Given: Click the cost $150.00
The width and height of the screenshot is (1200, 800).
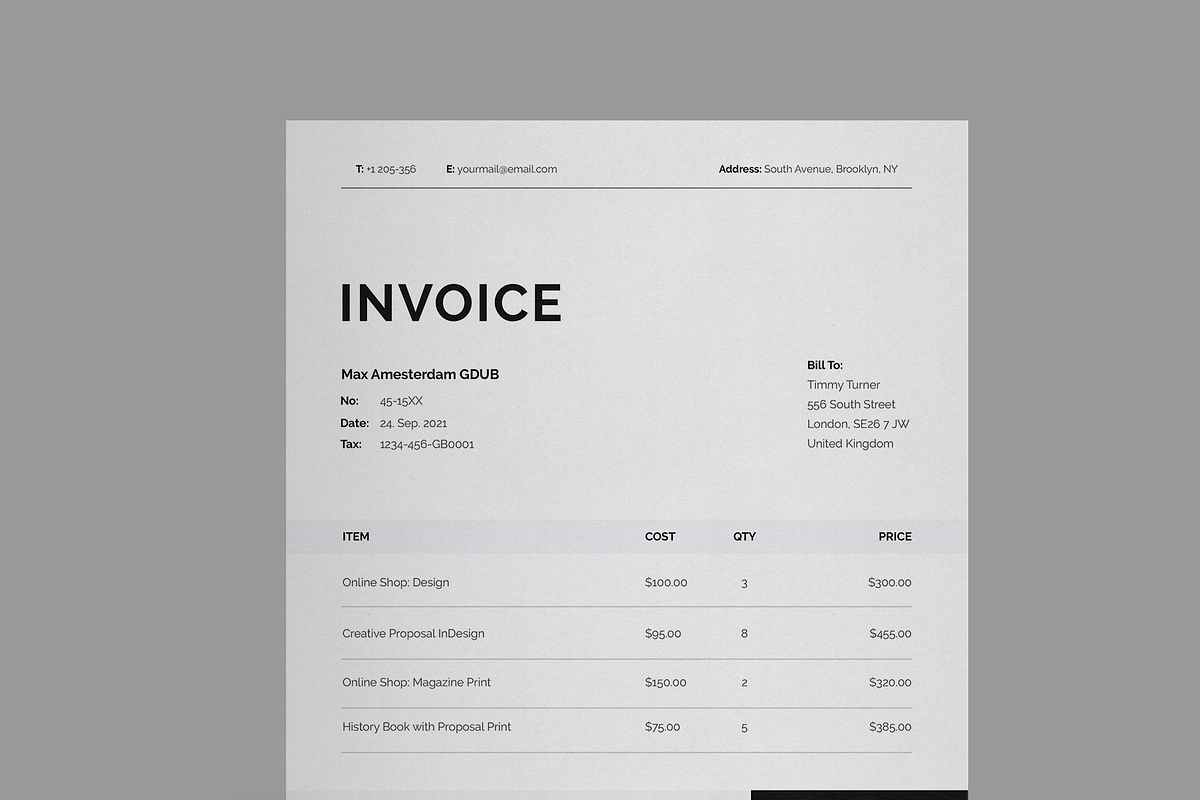Looking at the screenshot, I should point(666,682).
